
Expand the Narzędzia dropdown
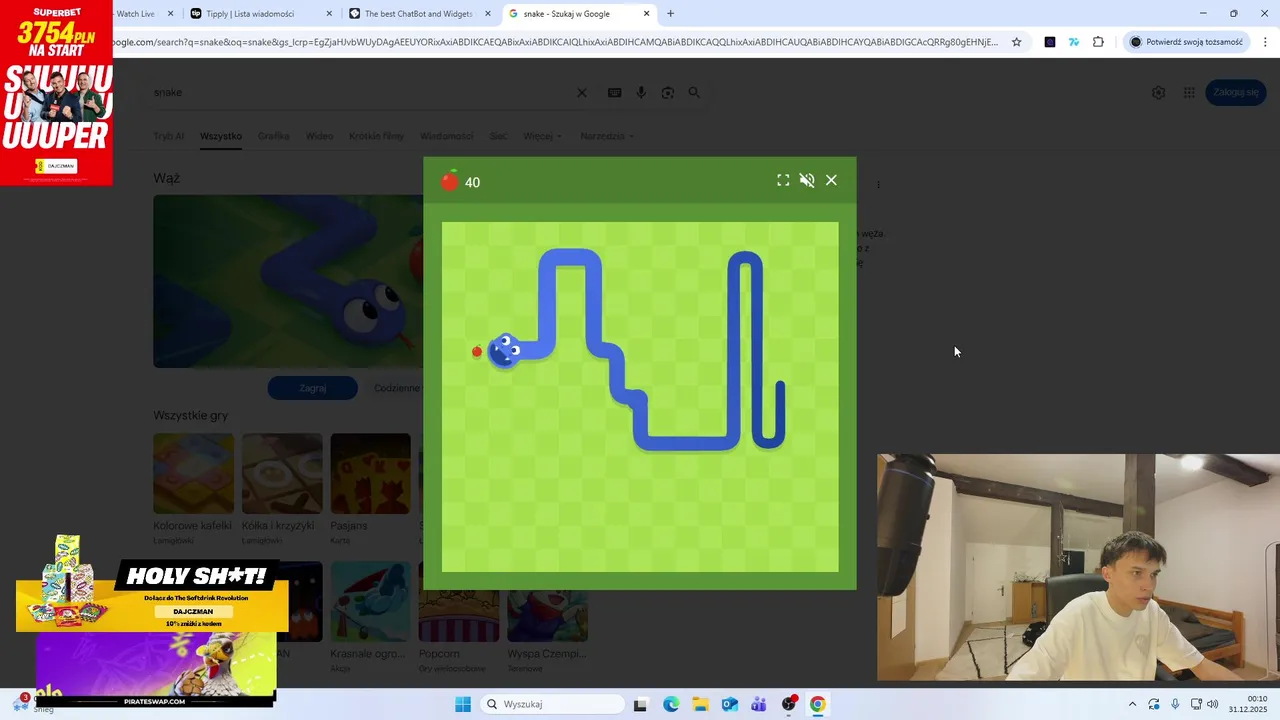click(x=607, y=136)
